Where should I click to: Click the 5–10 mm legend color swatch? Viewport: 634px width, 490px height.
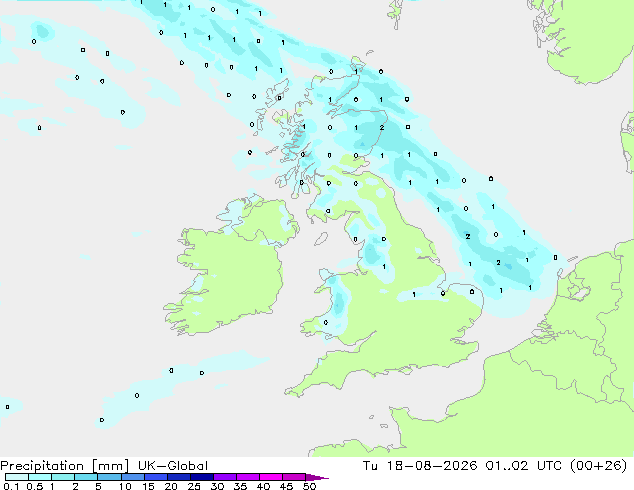click(x=109, y=477)
